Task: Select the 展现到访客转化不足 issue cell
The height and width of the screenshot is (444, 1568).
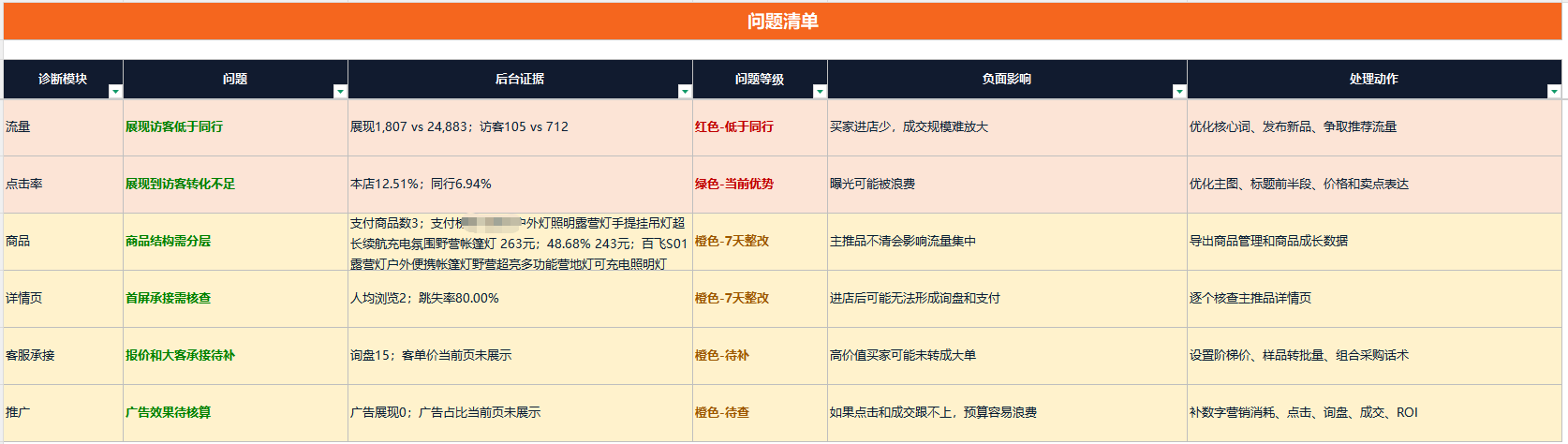Action: (x=235, y=185)
